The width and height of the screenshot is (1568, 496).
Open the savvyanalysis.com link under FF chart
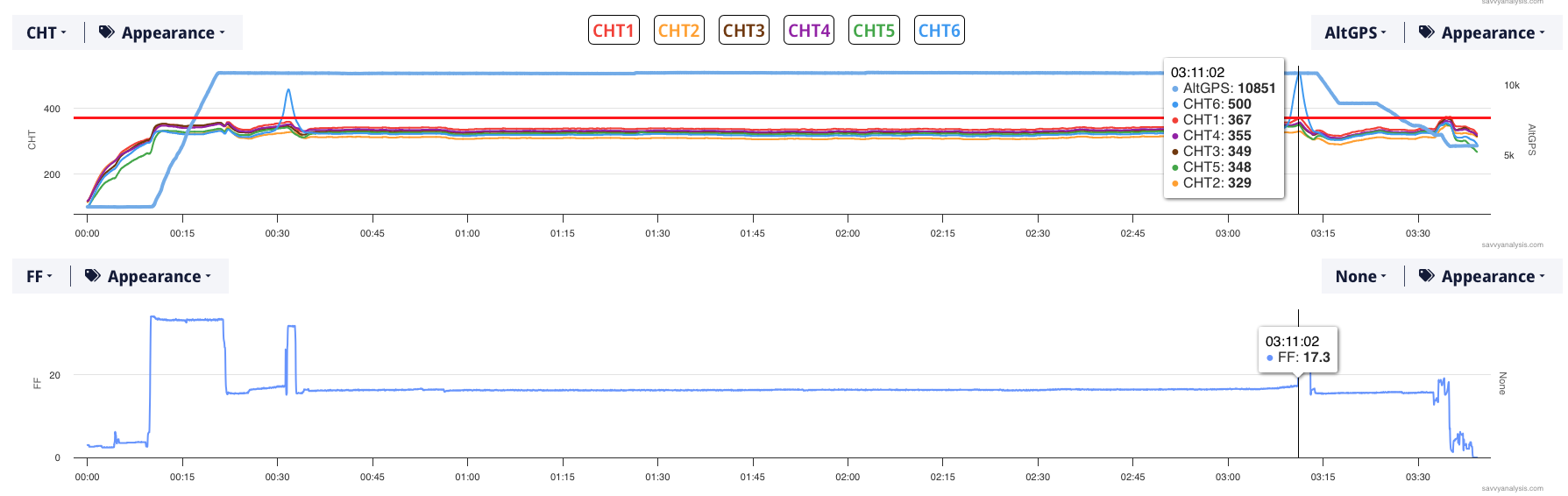point(1512,489)
